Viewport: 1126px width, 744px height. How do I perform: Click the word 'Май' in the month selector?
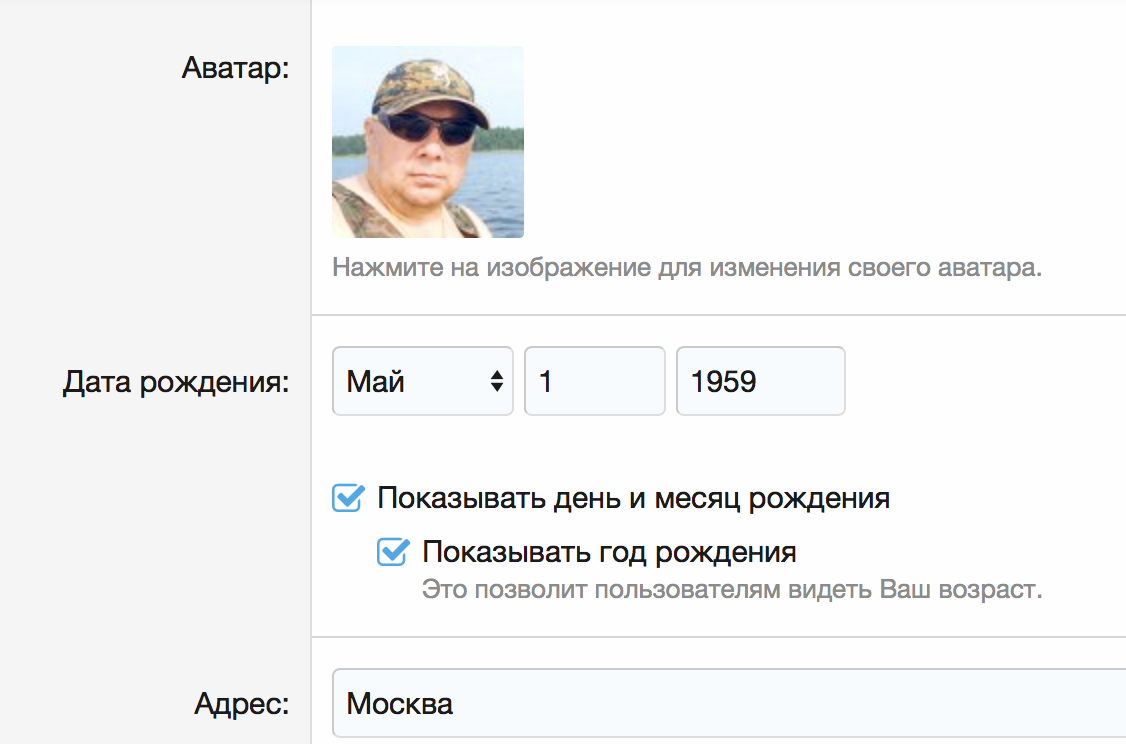[x=376, y=381]
